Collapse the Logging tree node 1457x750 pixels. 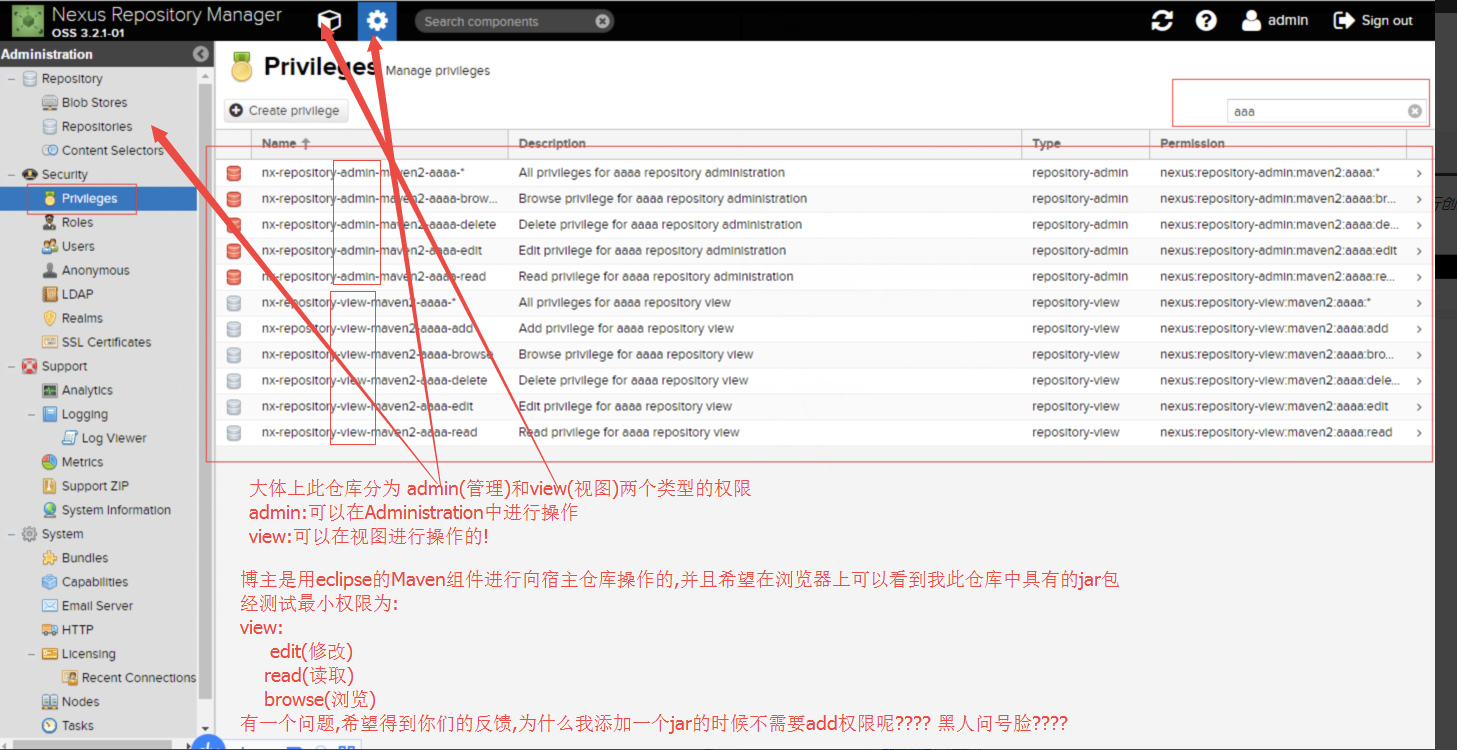click(32, 414)
